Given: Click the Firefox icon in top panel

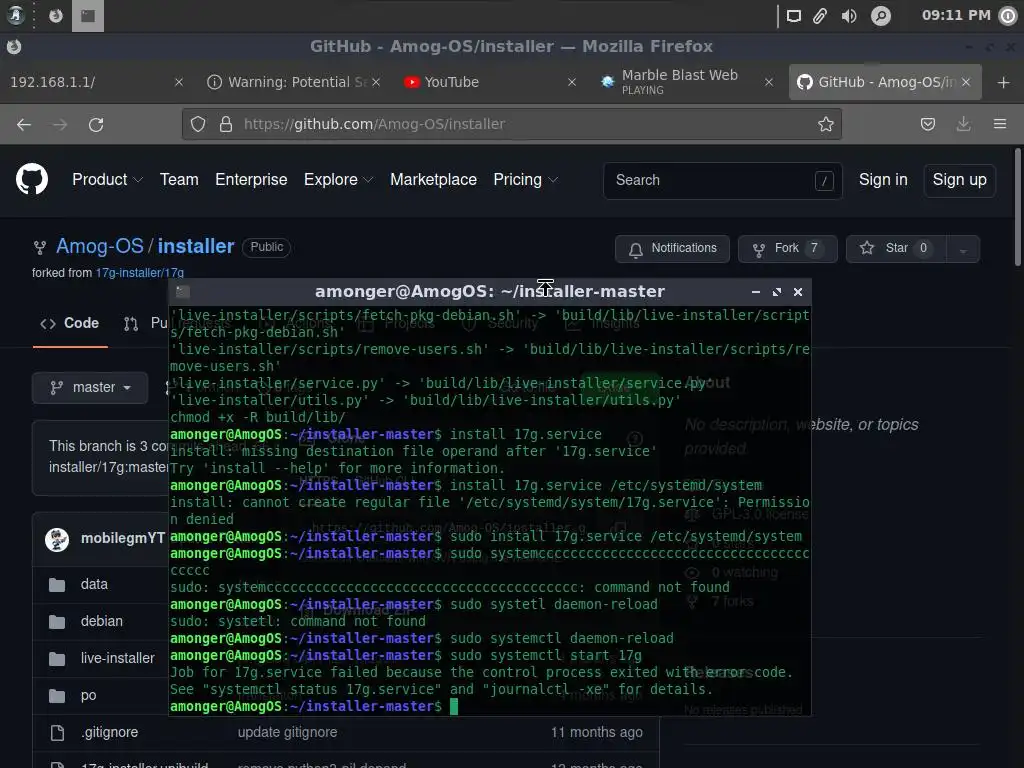Looking at the screenshot, I should (56, 16).
